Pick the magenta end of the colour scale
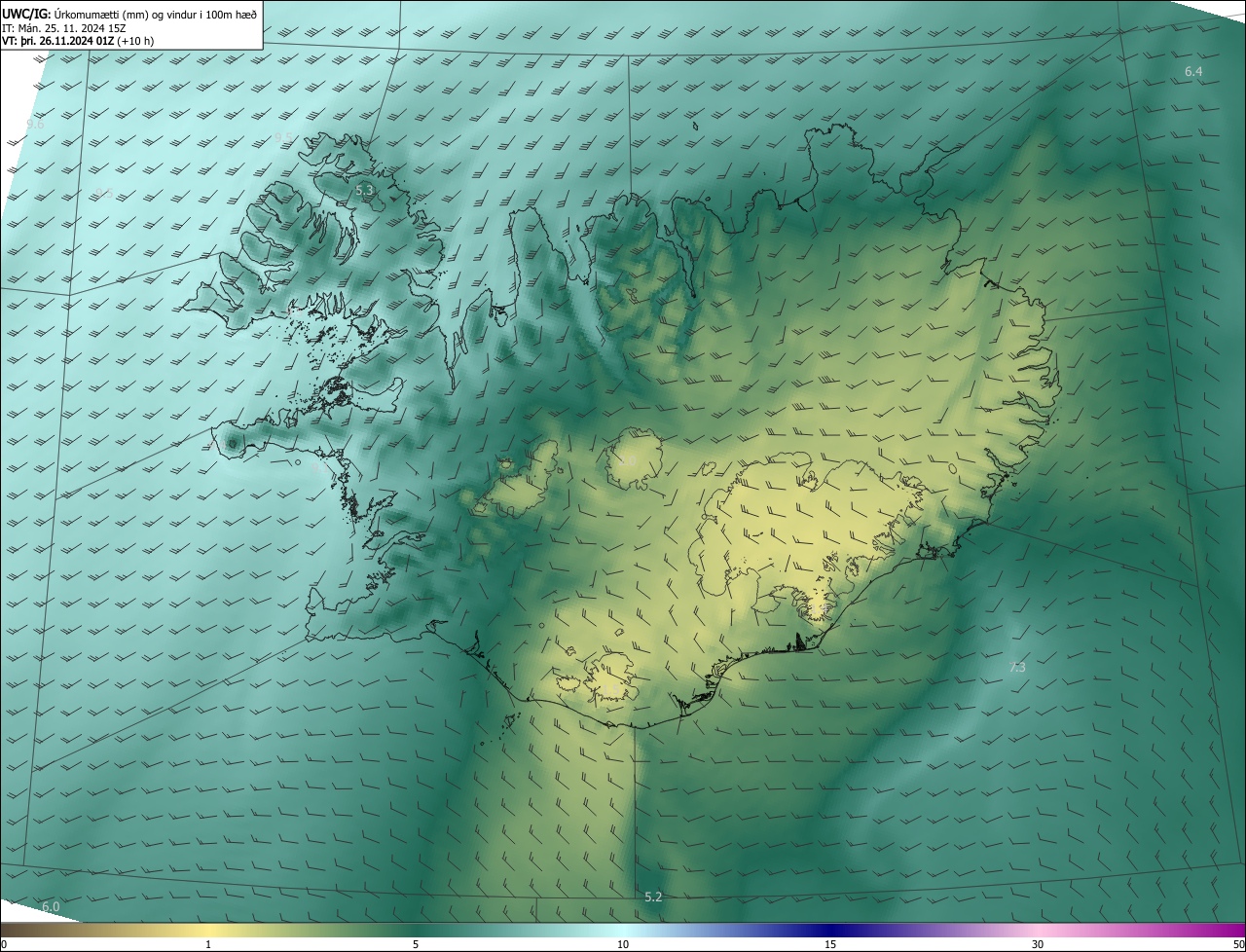The image size is (1246, 952). (x=1228, y=930)
